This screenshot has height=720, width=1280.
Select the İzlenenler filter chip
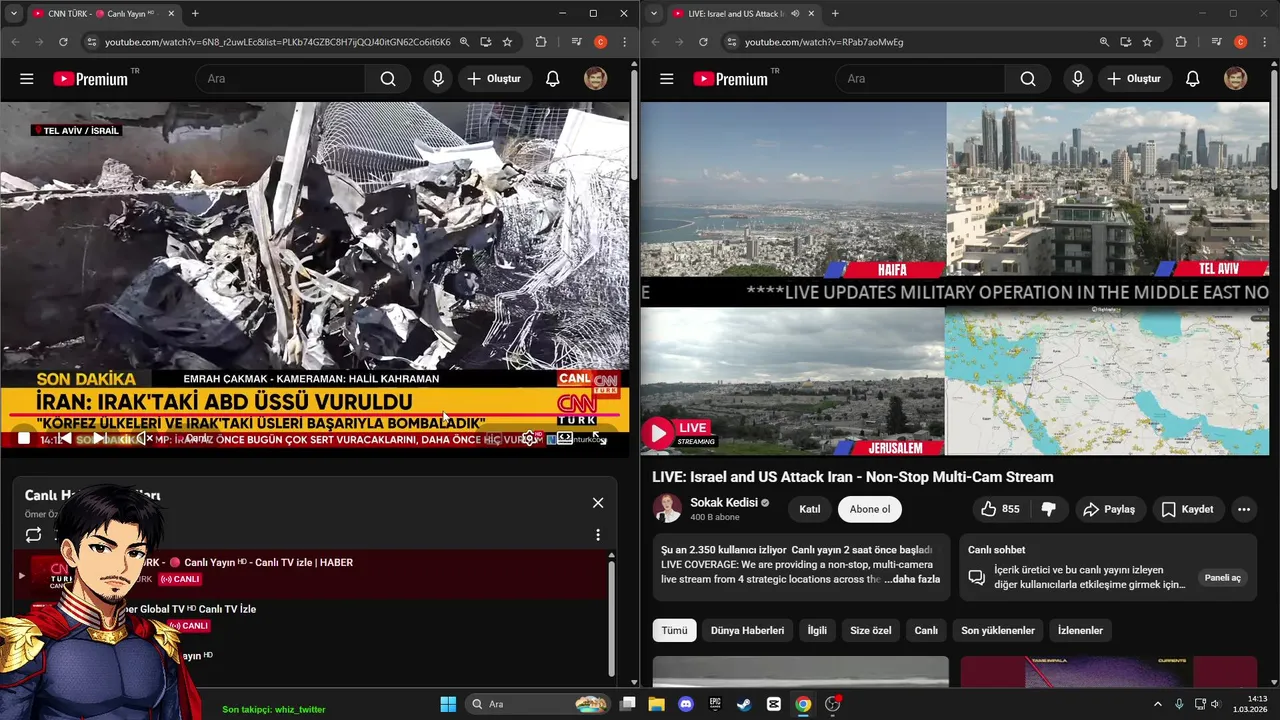pyautogui.click(x=1080, y=630)
